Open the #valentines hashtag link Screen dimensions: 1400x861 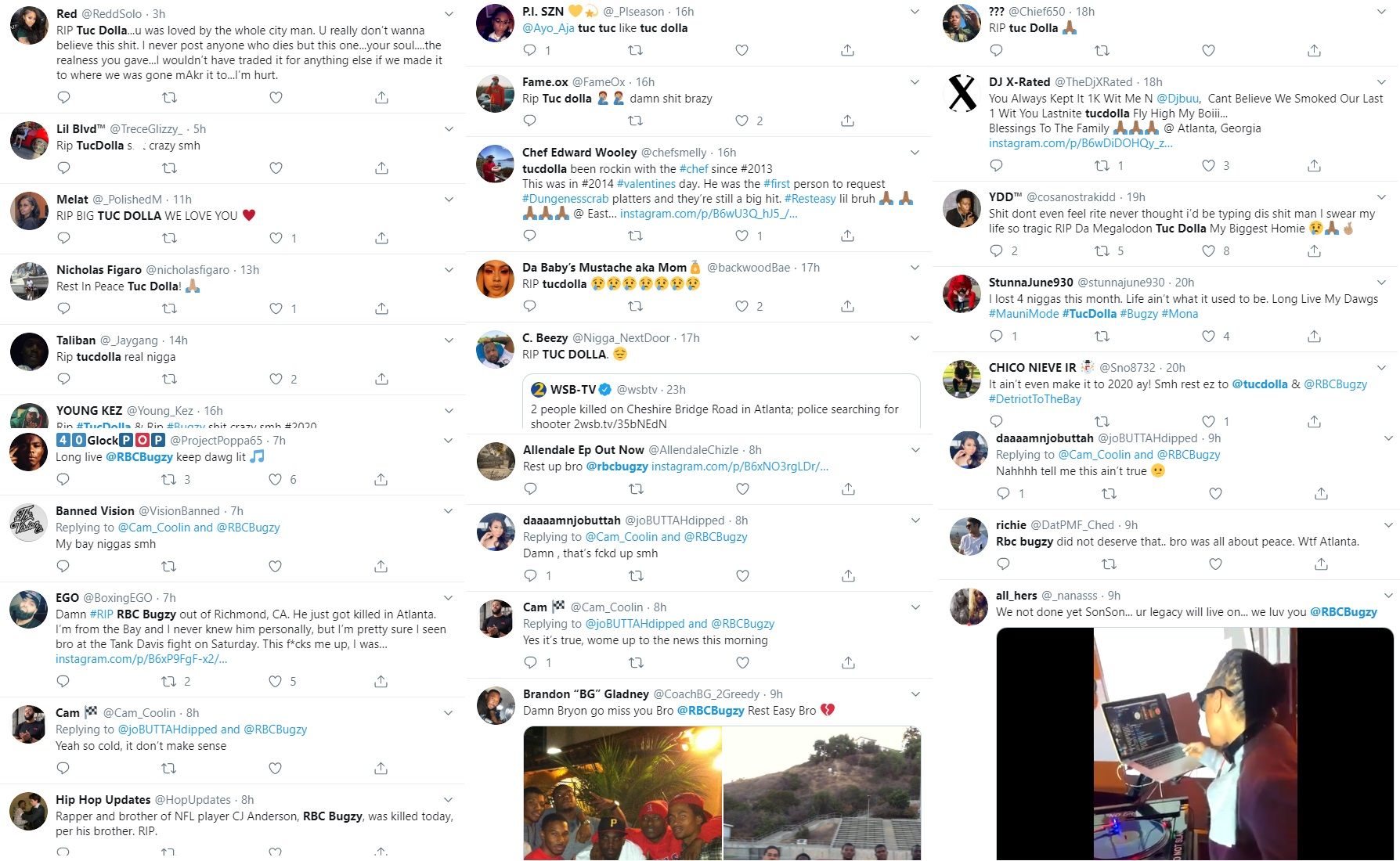646,184
